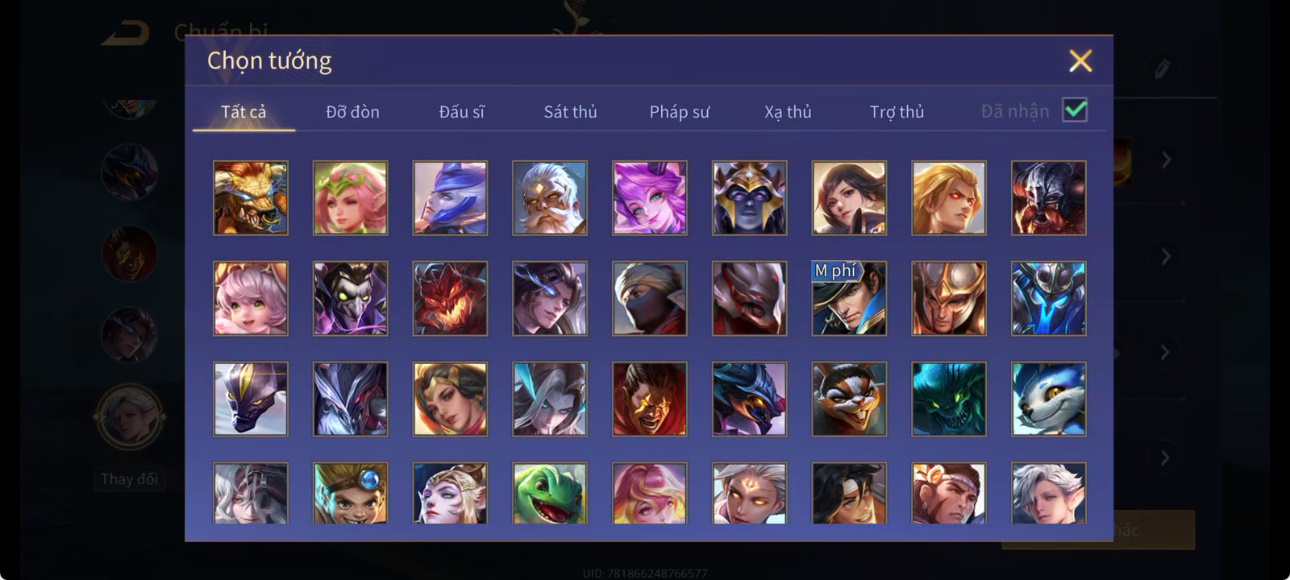Select the goggles-wearing boy hero portrait
Screen dimensions: 1290x580
[x=350, y=493]
